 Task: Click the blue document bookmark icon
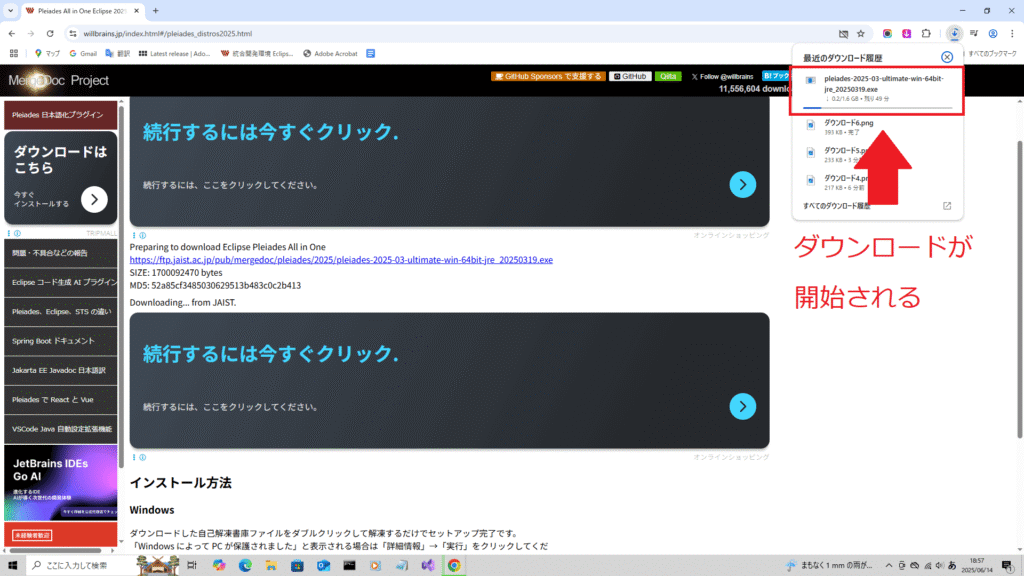tap(370, 54)
